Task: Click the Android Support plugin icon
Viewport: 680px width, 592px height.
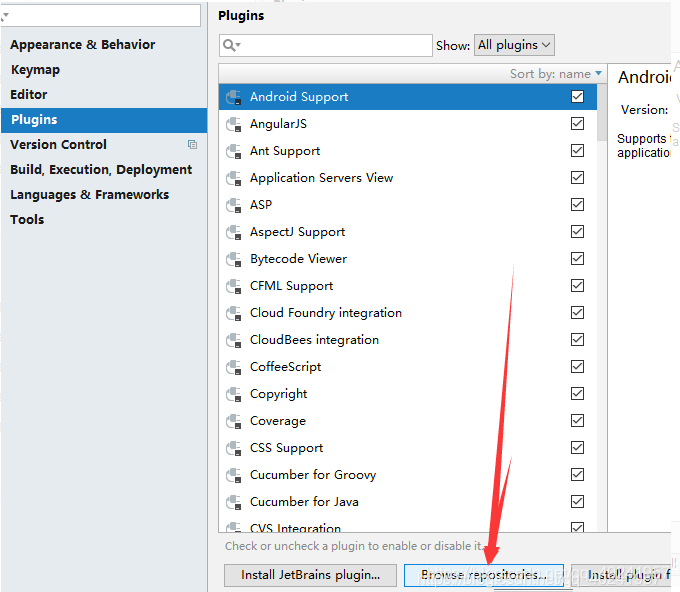Action: [234, 97]
